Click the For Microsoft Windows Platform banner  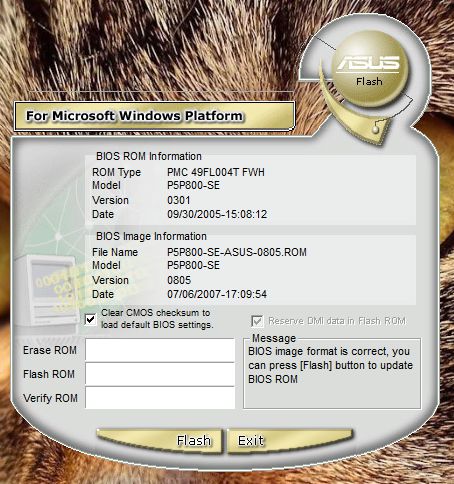click(154, 116)
